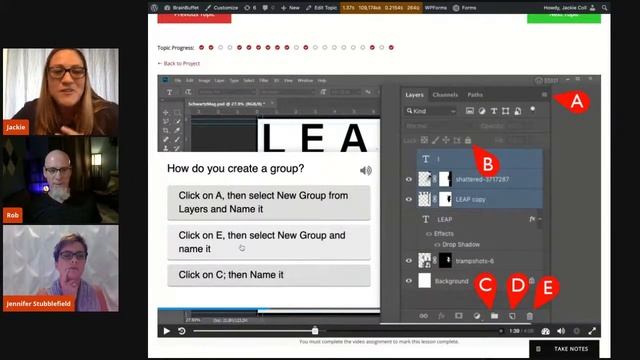Click the delete layer trash icon
Screen dimensions: 640x360
(529, 316)
